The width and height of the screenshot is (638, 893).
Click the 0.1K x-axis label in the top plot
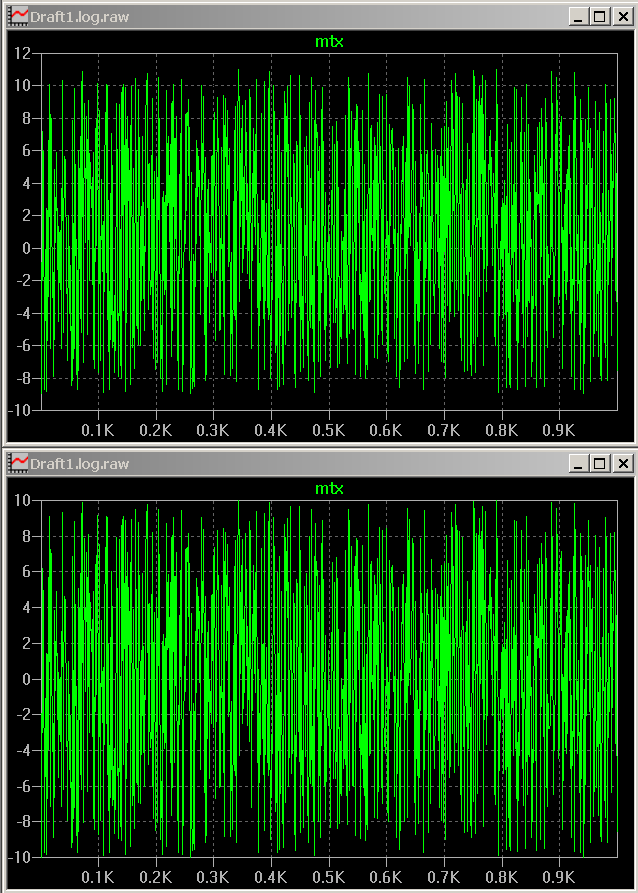98,430
